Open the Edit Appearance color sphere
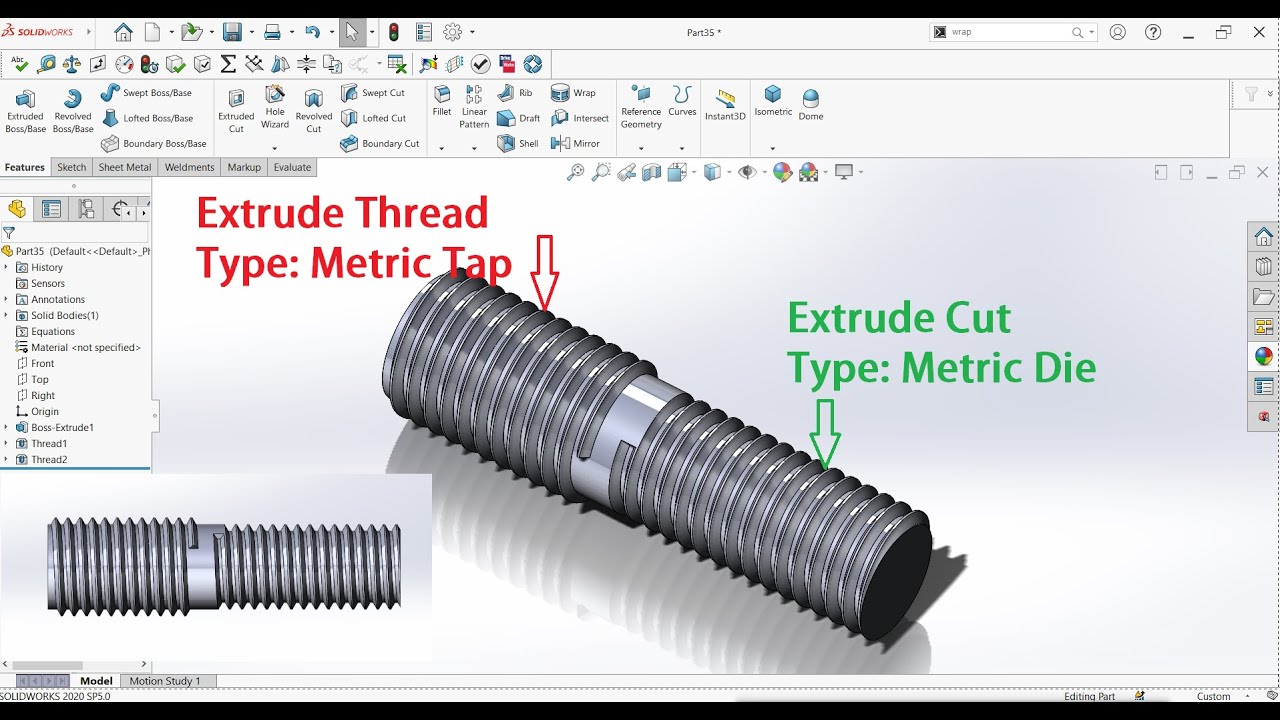This screenshot has width=1280, height=720. (782, 172)
